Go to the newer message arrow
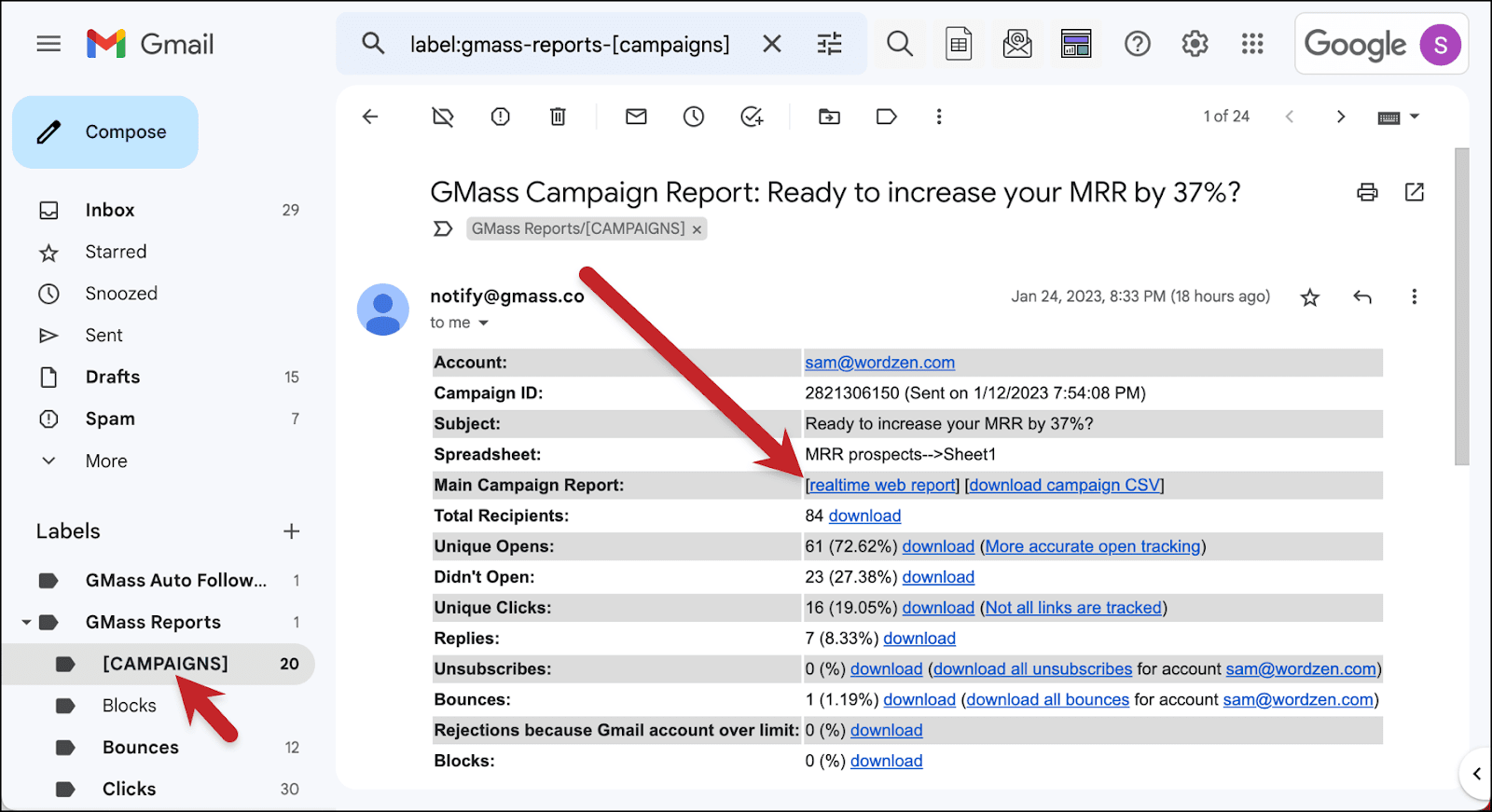 tap(1290, 117)
